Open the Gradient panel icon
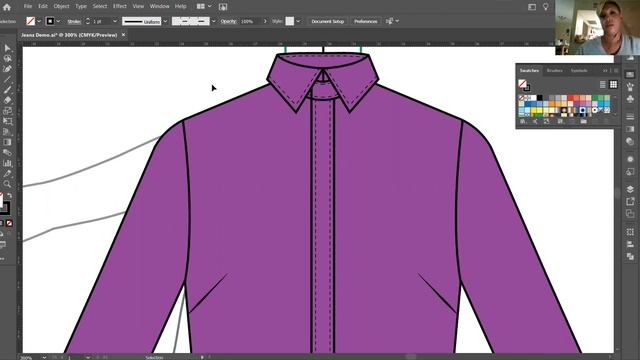Screen dimensions: 640x360 (630, 129)
